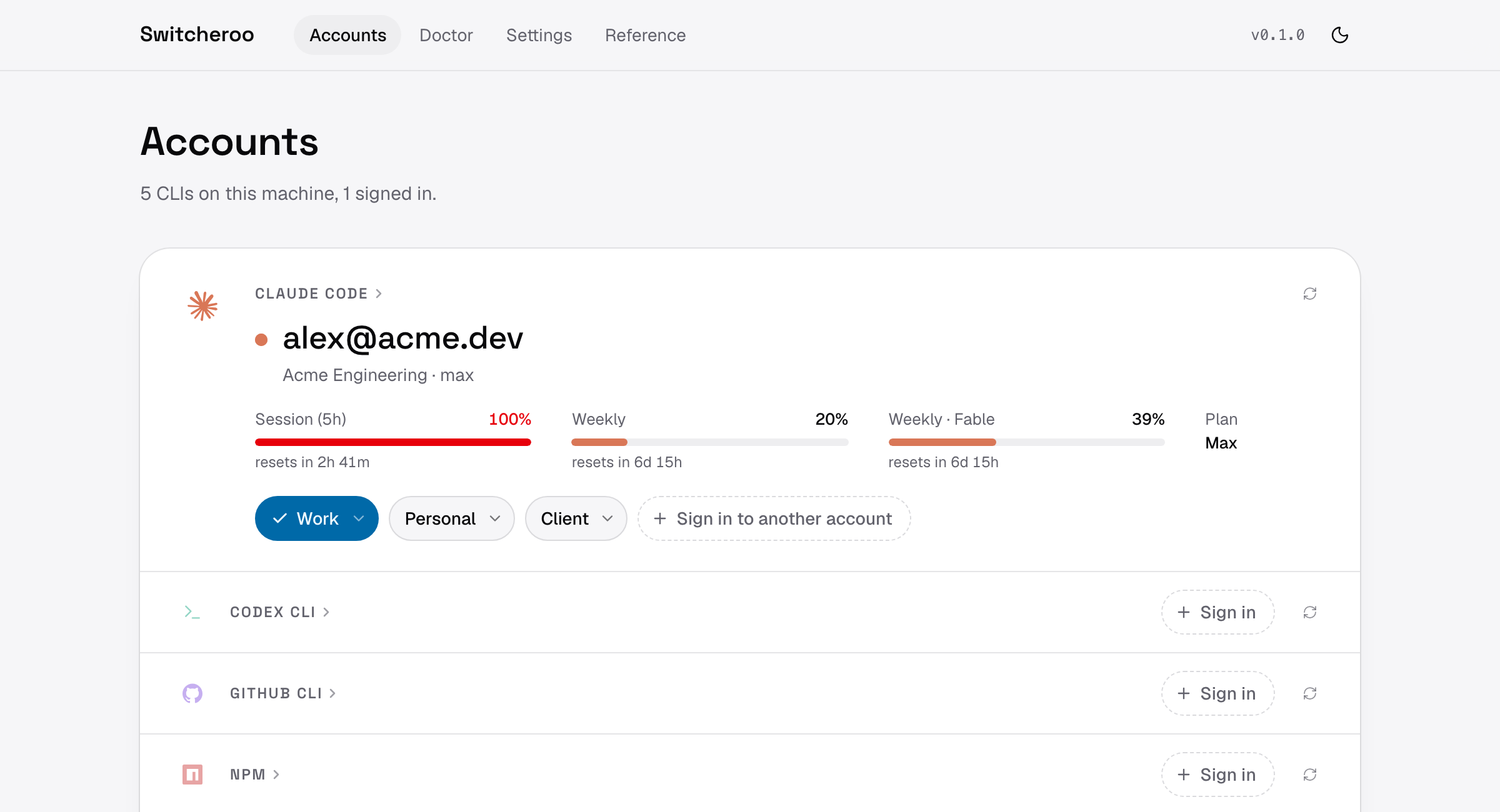Click the alex@acme.dev account email
The height and width of the screenshot is (812, 1500).
pos(403,339)
